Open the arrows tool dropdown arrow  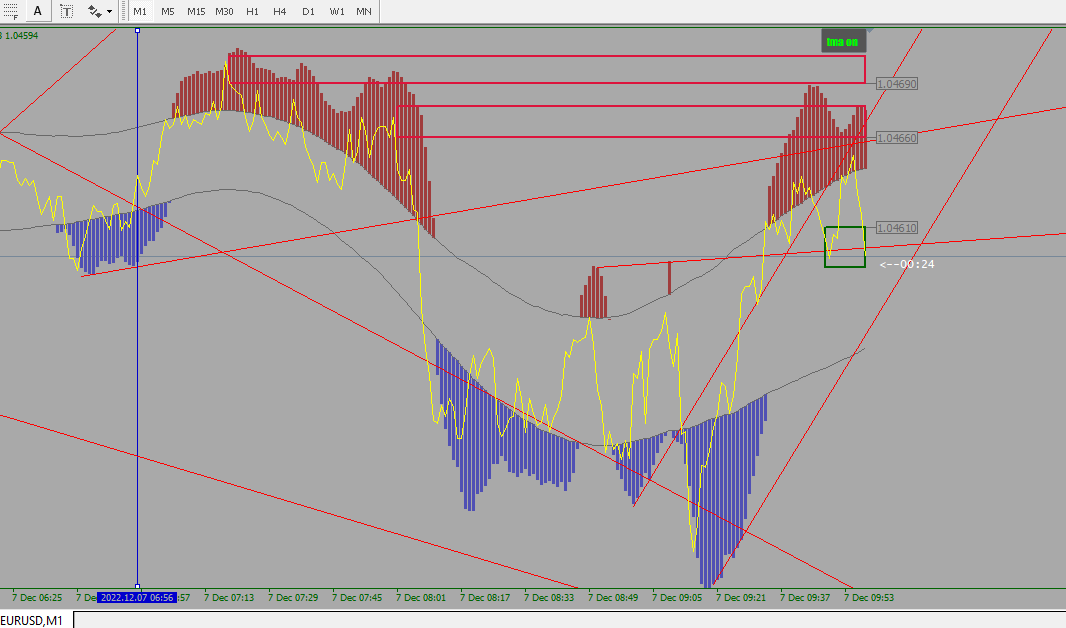(109, 11)
